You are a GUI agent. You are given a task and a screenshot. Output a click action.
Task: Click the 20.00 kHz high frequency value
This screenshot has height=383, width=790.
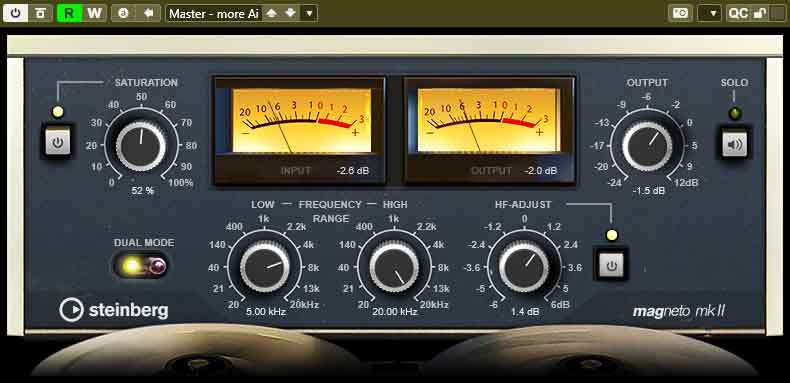click(x=395, y=312)
